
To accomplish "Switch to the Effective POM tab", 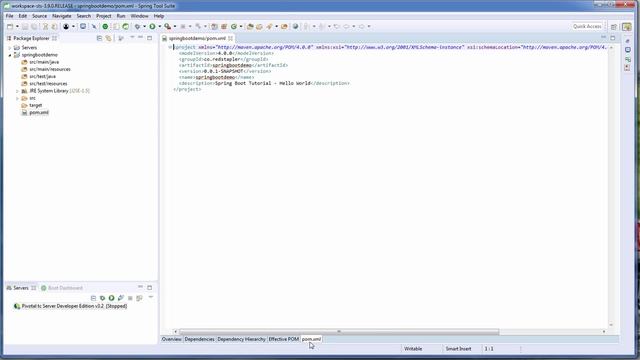I will click(283, 339).
